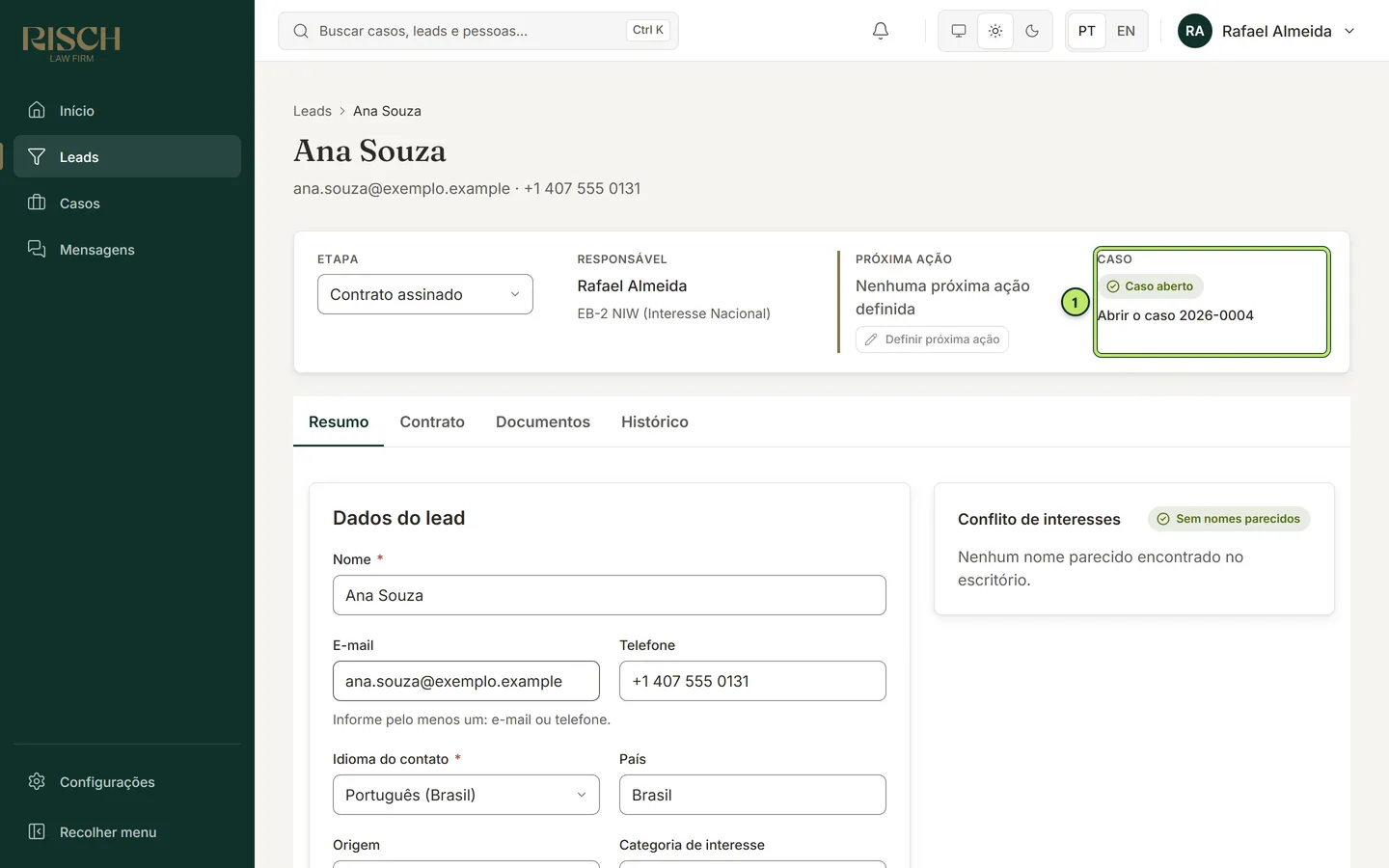Select the Resumo tab

pyautogui.click(x=339, y=421)
